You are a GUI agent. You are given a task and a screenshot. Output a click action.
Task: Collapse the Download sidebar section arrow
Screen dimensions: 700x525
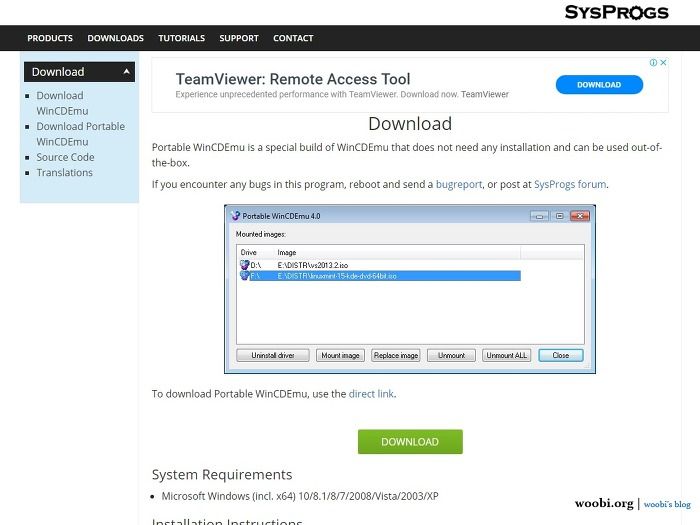coord(126,71)
